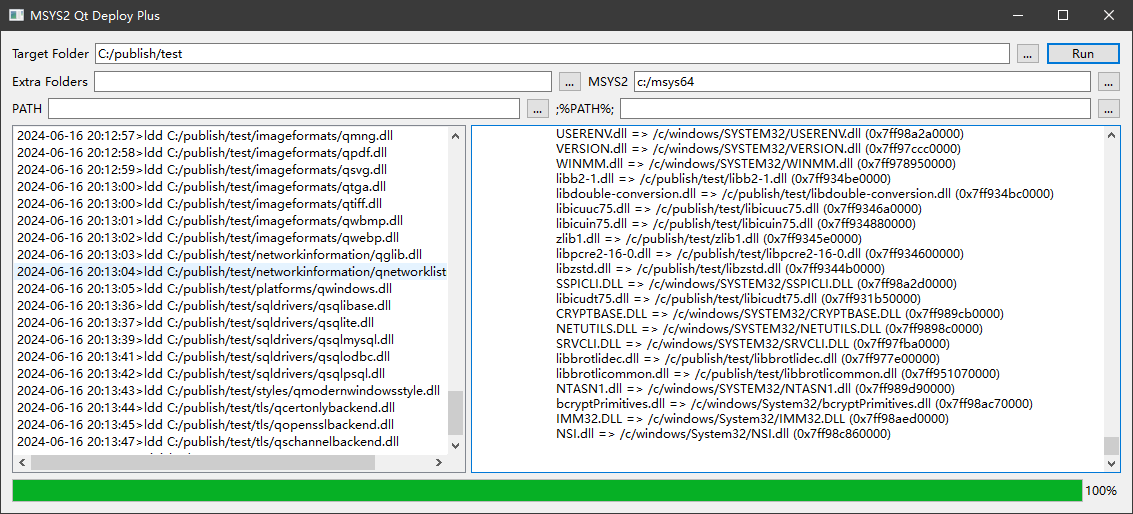Click the output pane scrollbar thumb

click(x=1111, y=445)
